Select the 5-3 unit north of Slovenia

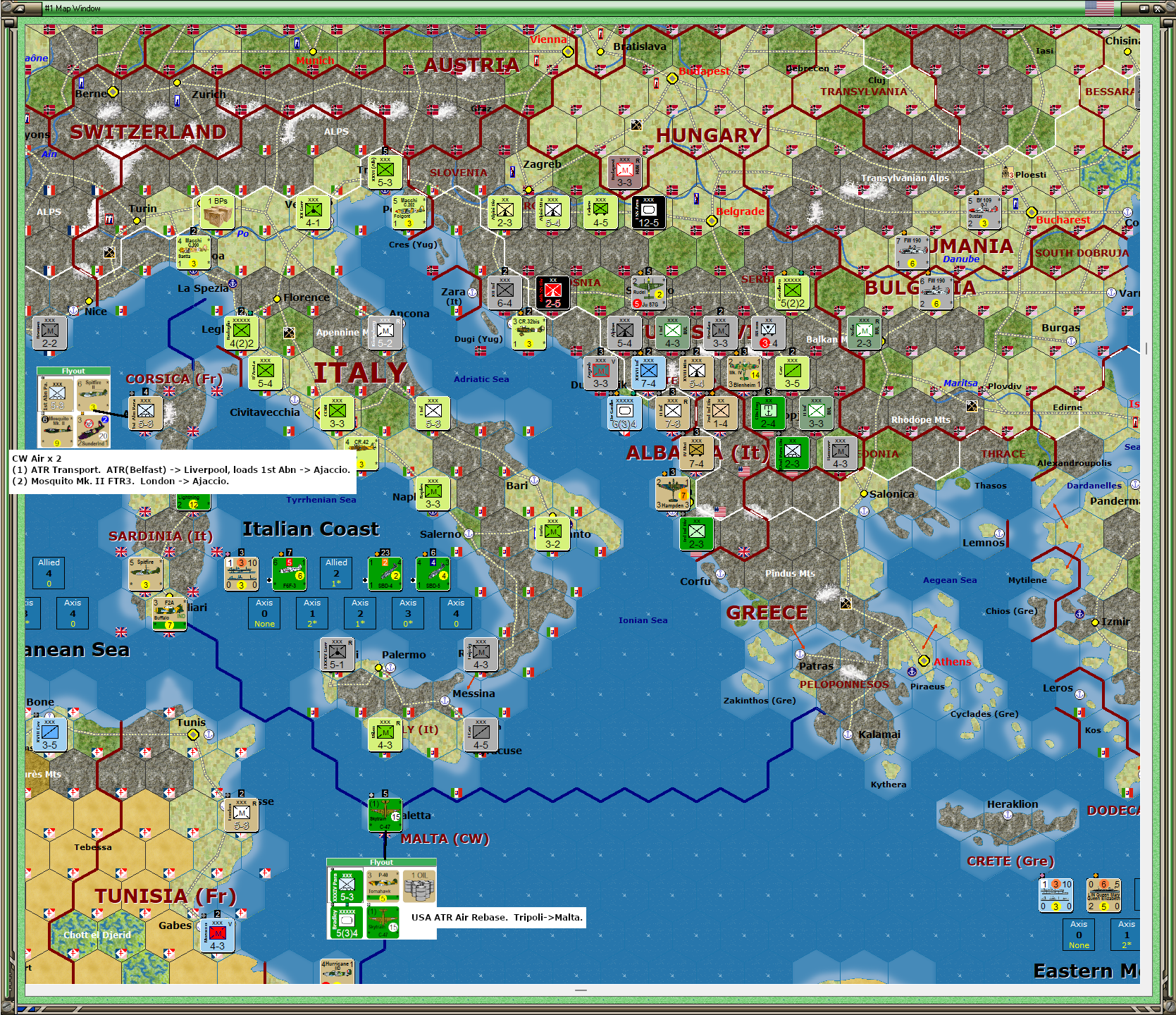(385, 172)
